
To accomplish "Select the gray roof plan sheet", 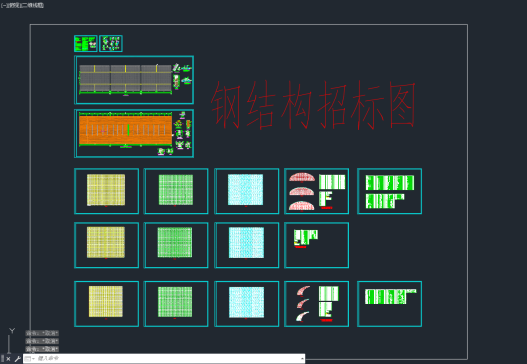I will click(x=134, y=80).
